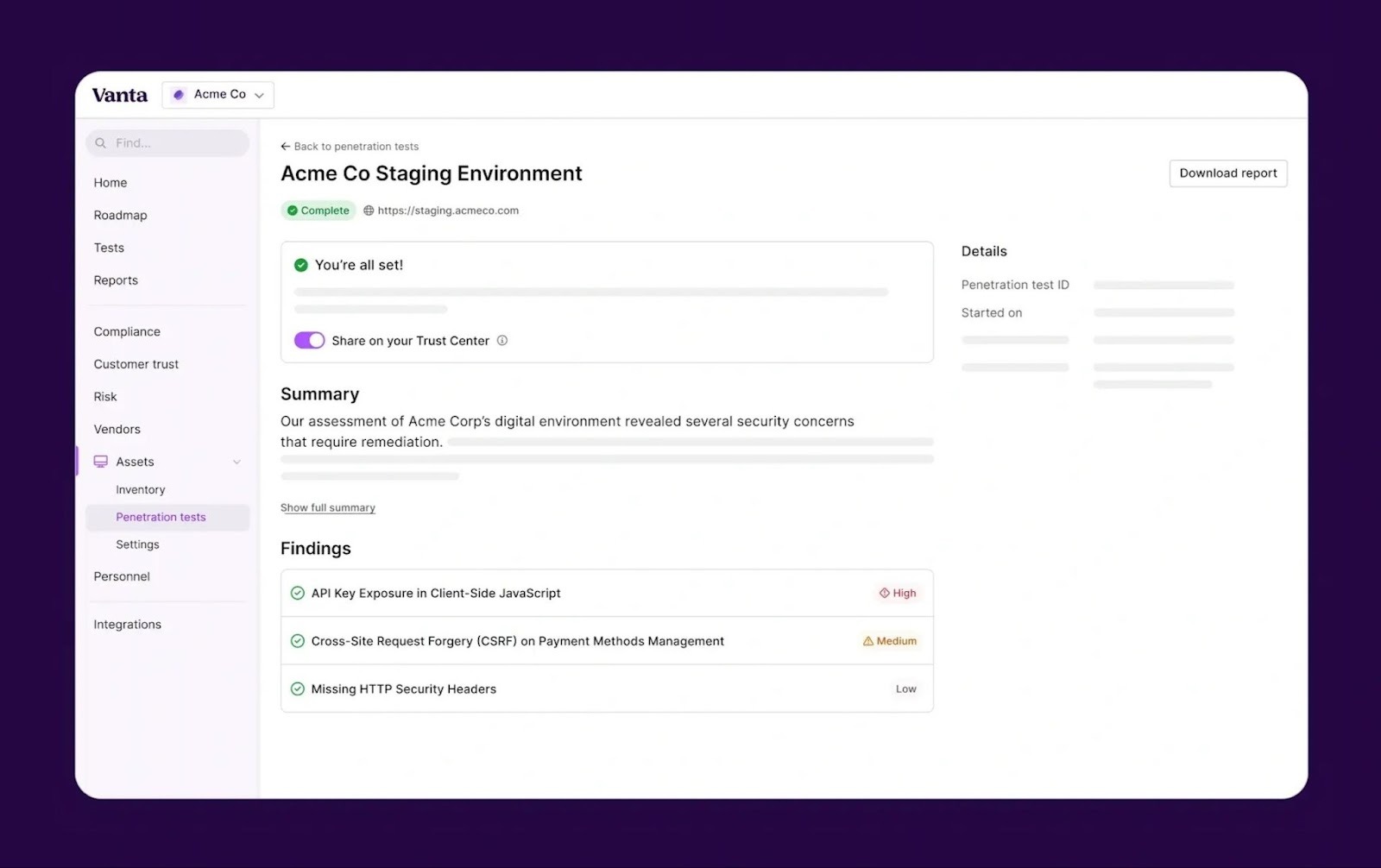Viewport: 1381px width, 868px height.
Task: Click check icon for Missing HTTP Security Headers
Action: point(298,689)
